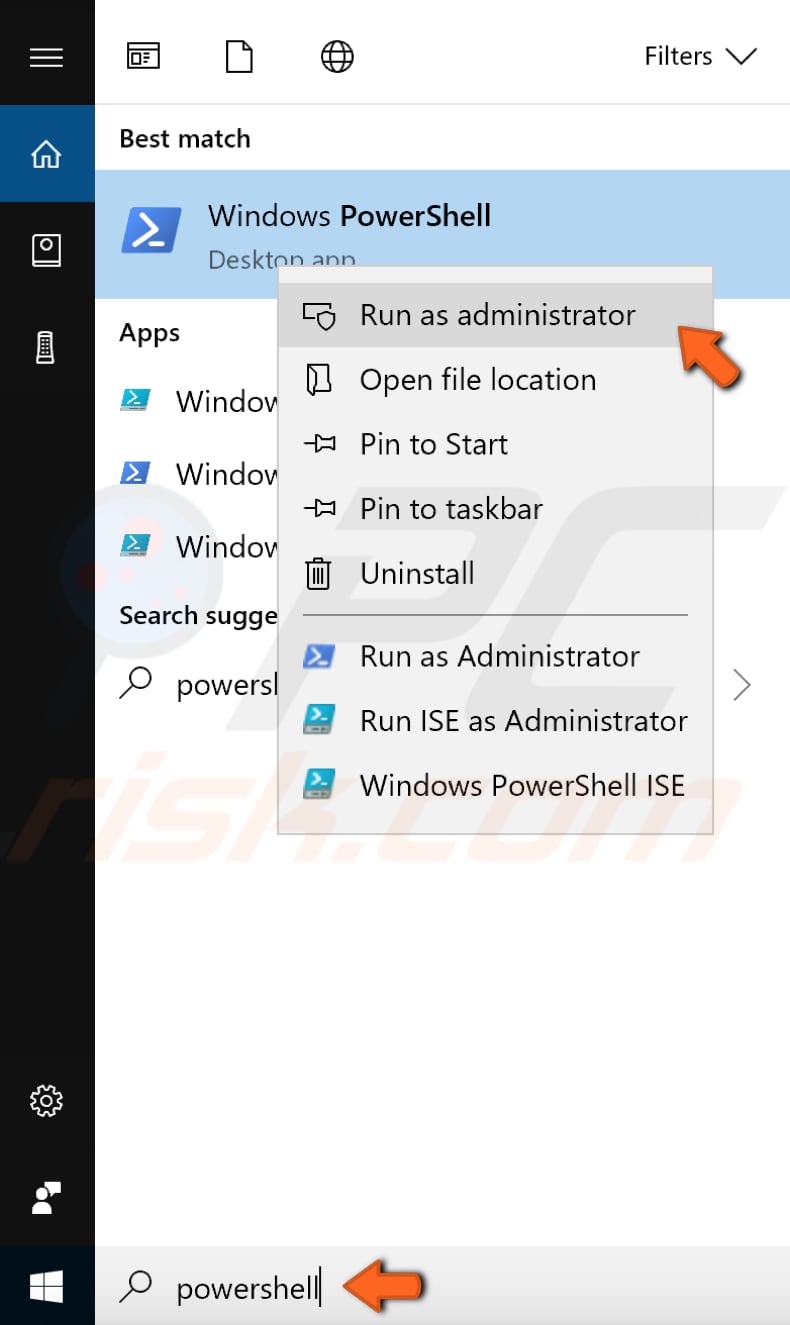Choose Run as administrator from the context menu

[x=497, y=315]
